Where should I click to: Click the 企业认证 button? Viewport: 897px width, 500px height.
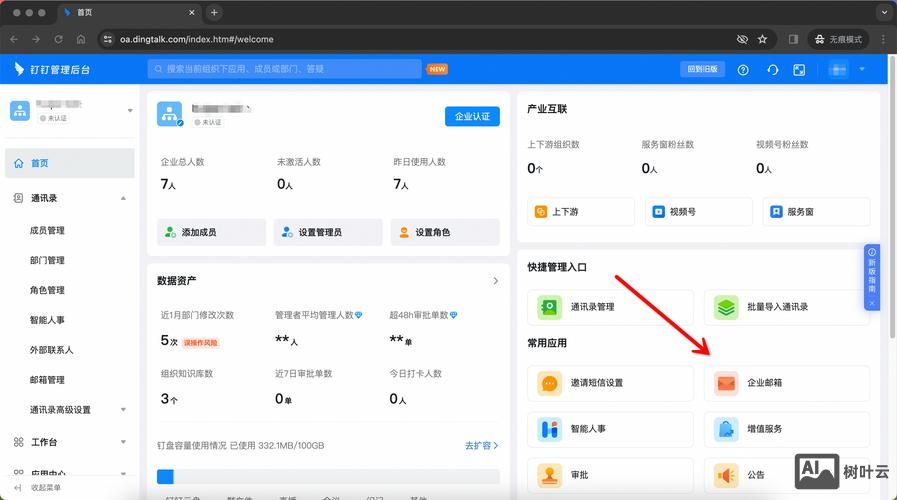[472, 116]
